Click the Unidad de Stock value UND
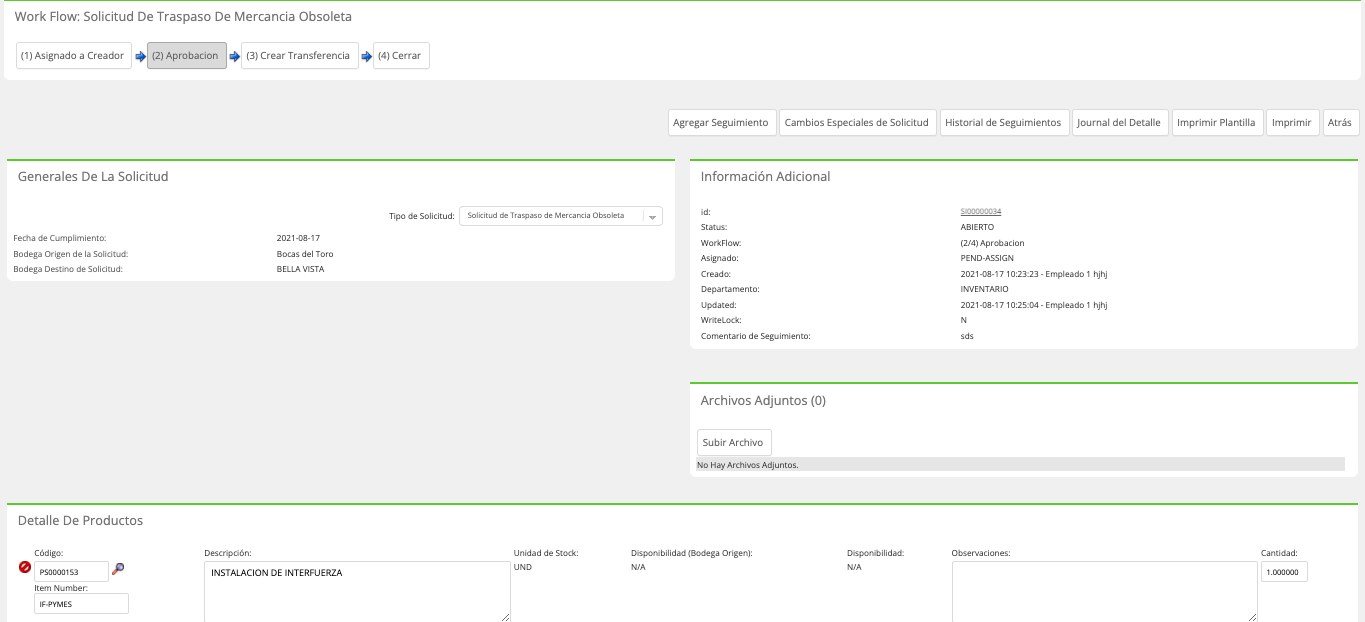The height and width of the screenshot is (622, 1365). pos(523,567)
